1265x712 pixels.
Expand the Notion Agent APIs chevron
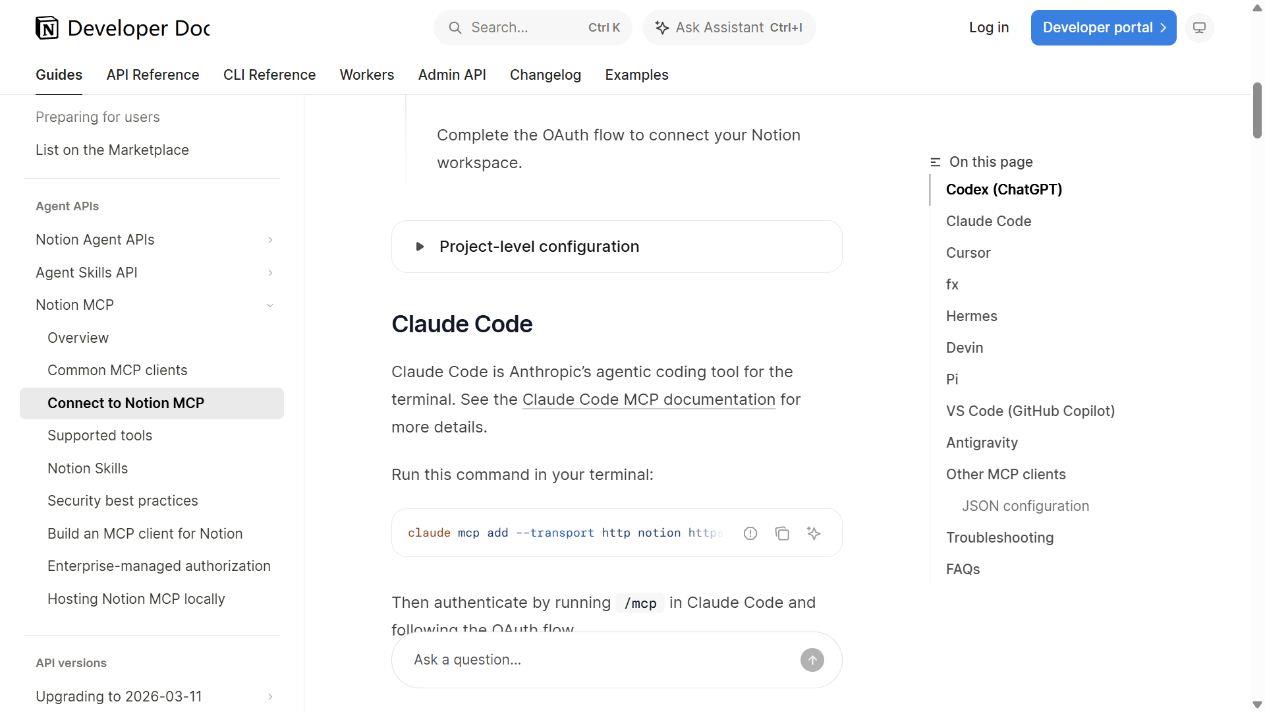pos(270,240)
